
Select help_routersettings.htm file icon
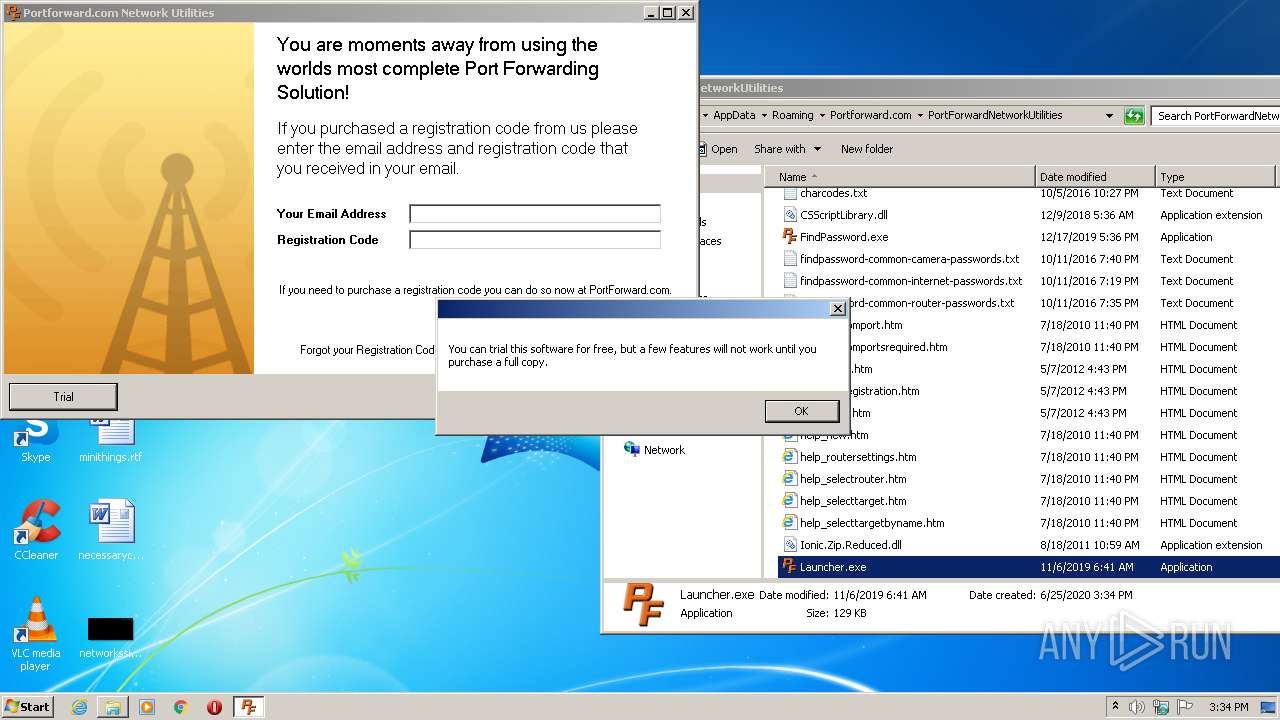tap(789, 457)
